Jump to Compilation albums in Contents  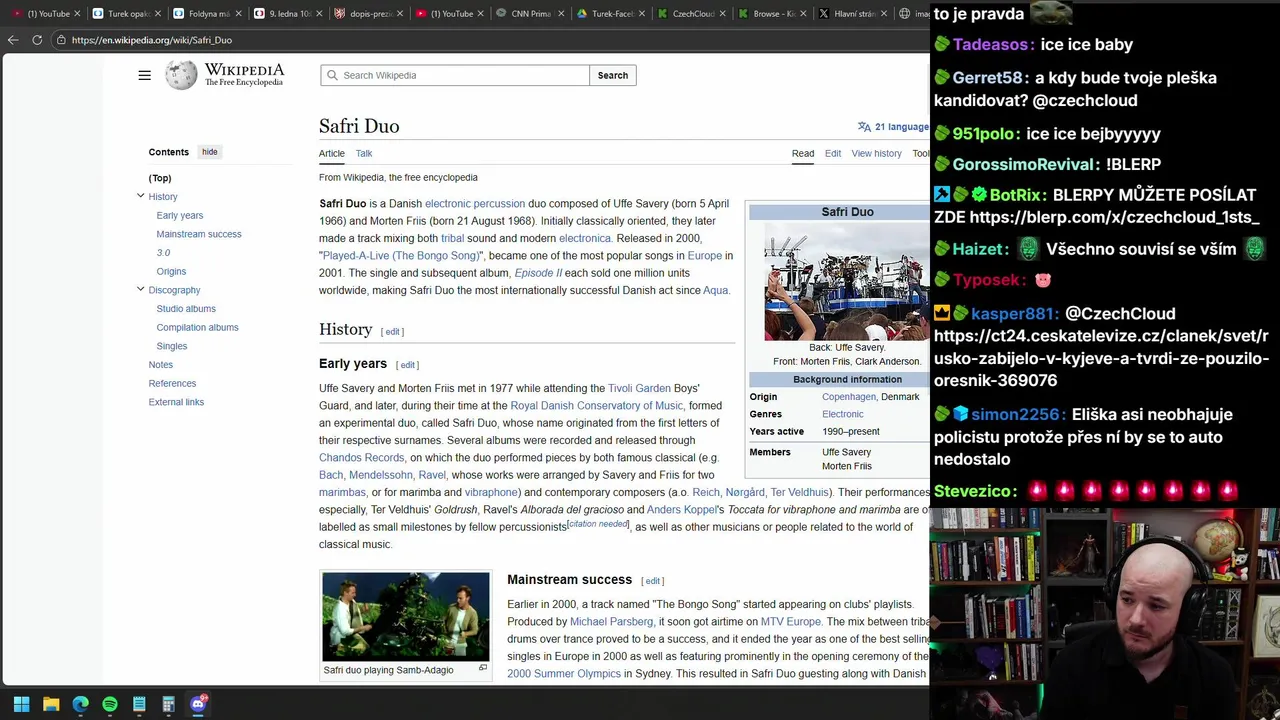(x=197, y=327)
